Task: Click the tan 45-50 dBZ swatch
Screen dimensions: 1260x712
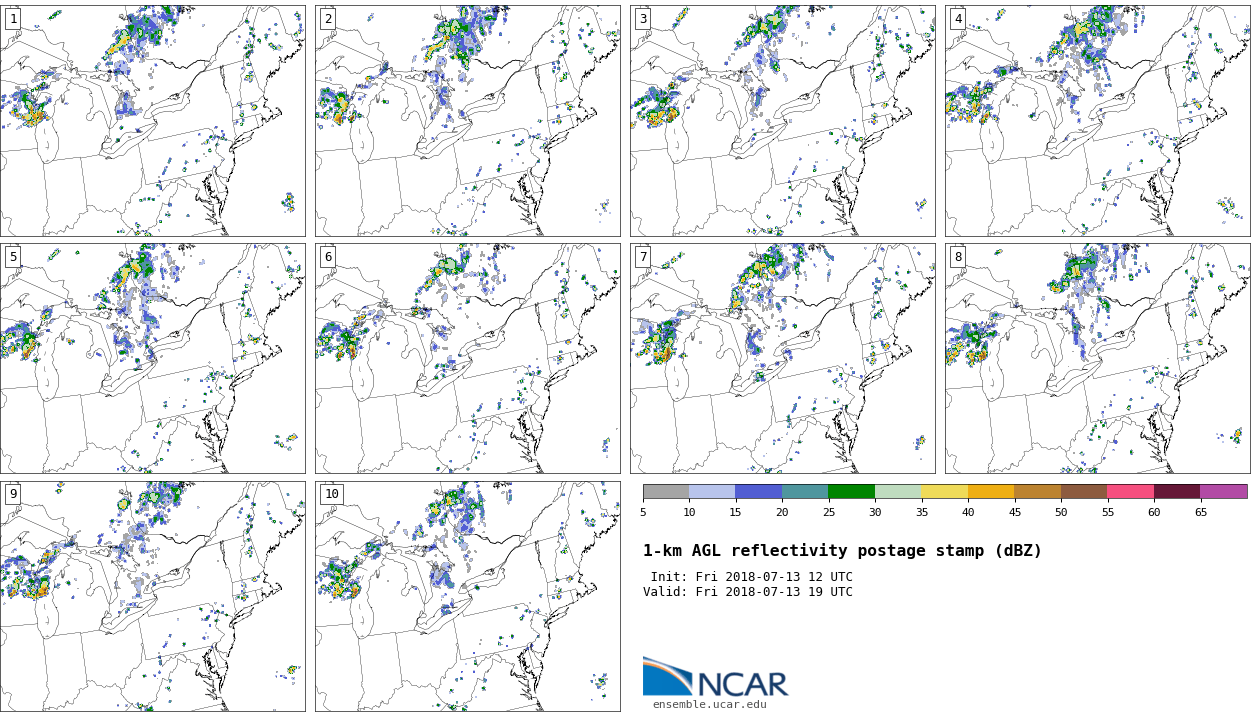Action: [x=1038, y=491]
